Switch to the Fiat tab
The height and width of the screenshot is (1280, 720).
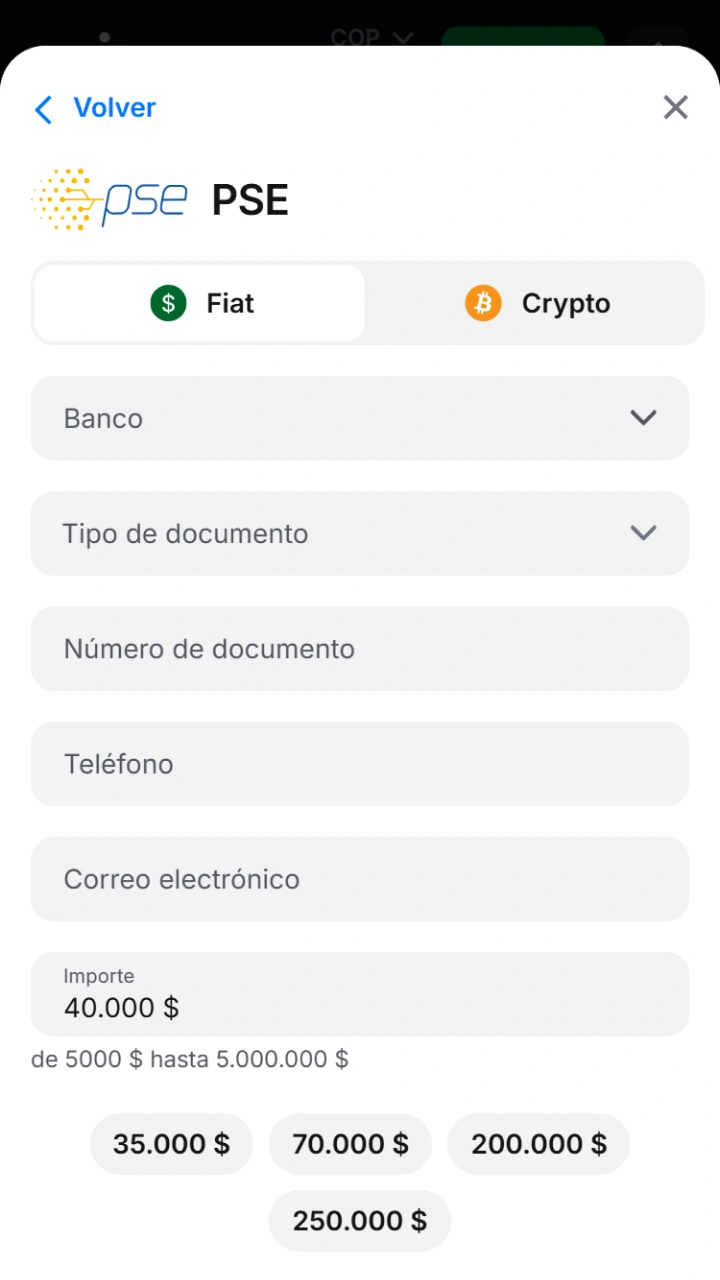[200, 303]
